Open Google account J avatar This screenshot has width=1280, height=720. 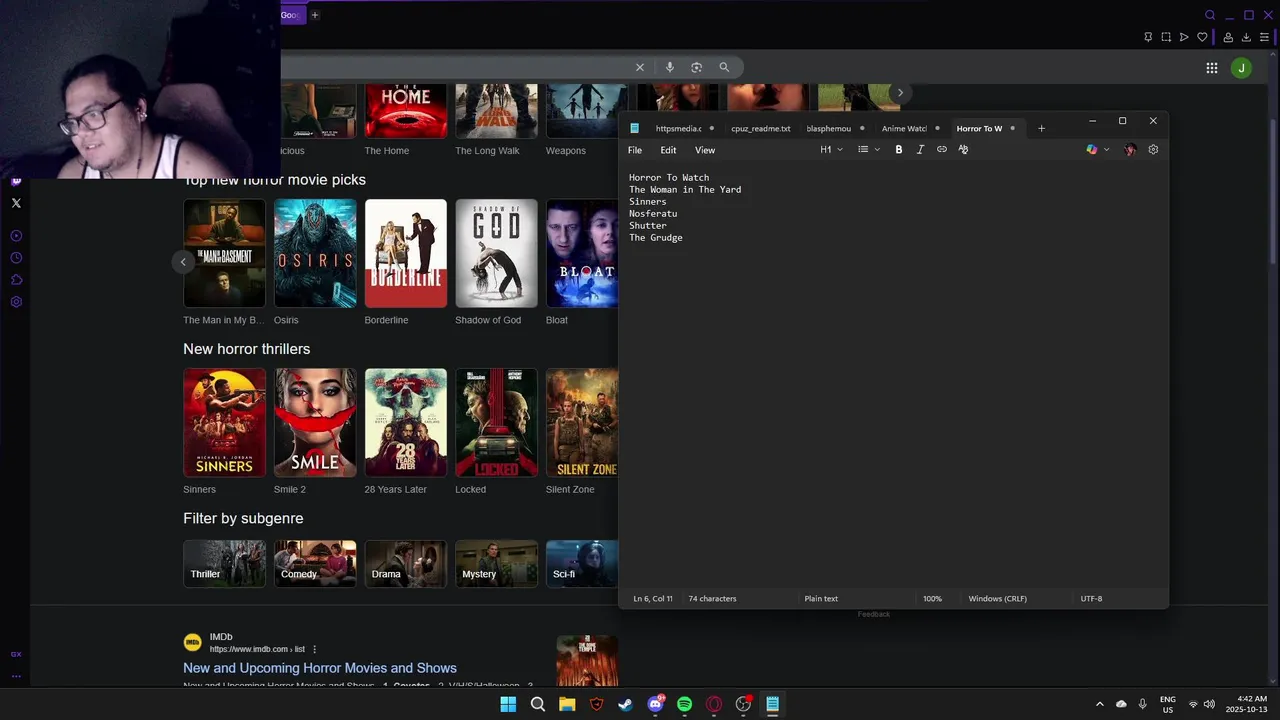(x=1241, y=68)
